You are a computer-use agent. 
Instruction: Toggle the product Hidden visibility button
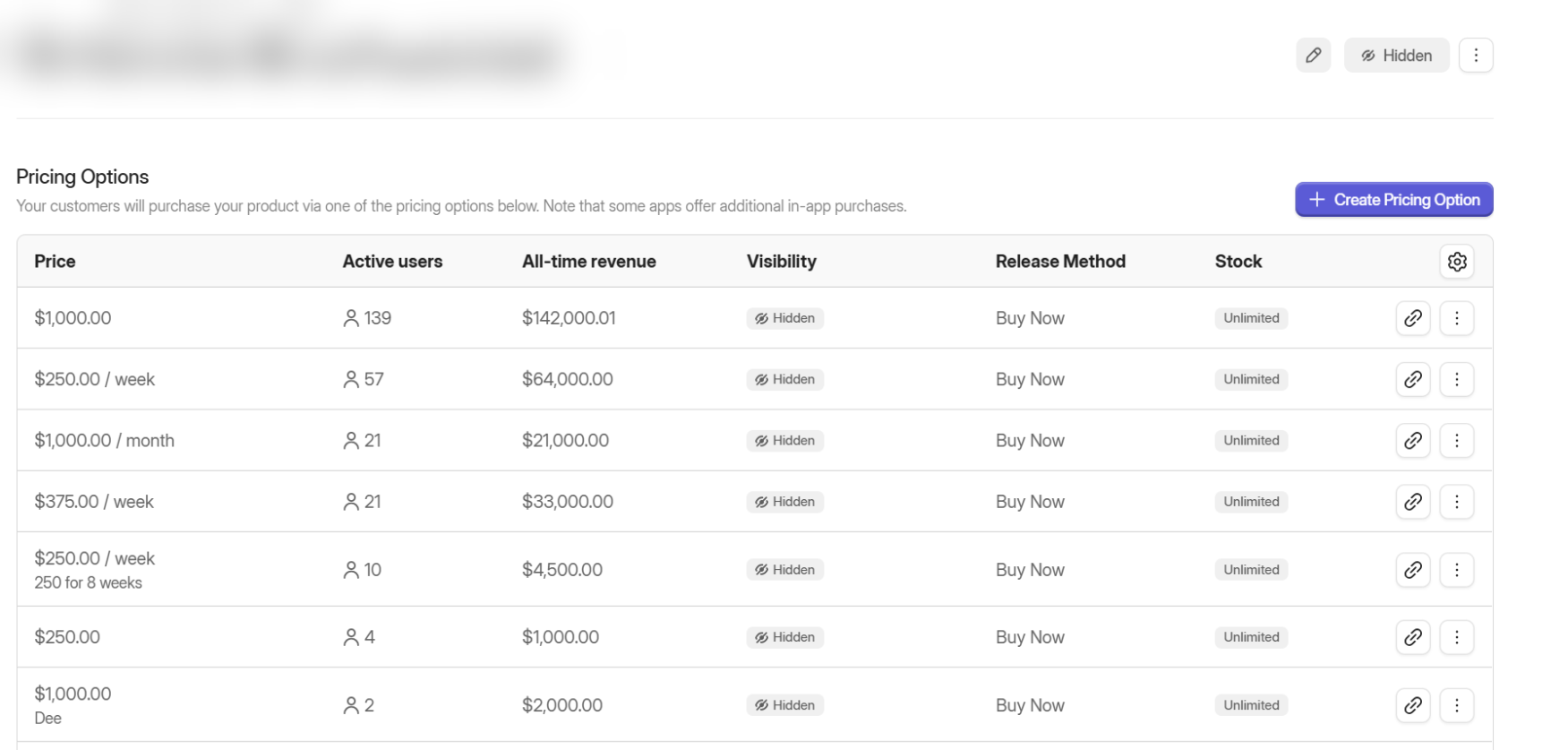[1396, 56]
